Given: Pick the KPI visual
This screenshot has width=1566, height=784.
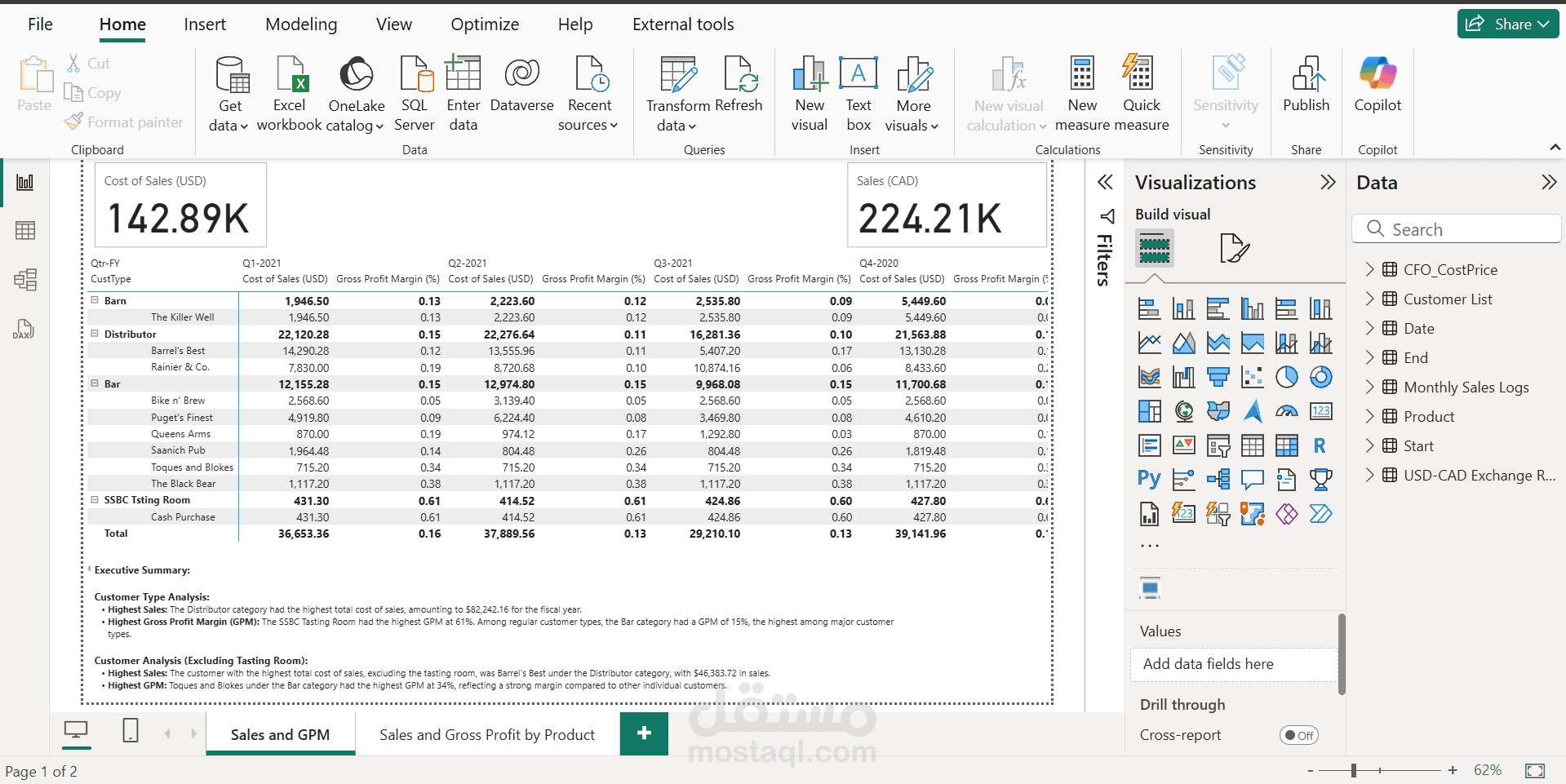Looking at the screenshot, I should [x=1183, y=445].
